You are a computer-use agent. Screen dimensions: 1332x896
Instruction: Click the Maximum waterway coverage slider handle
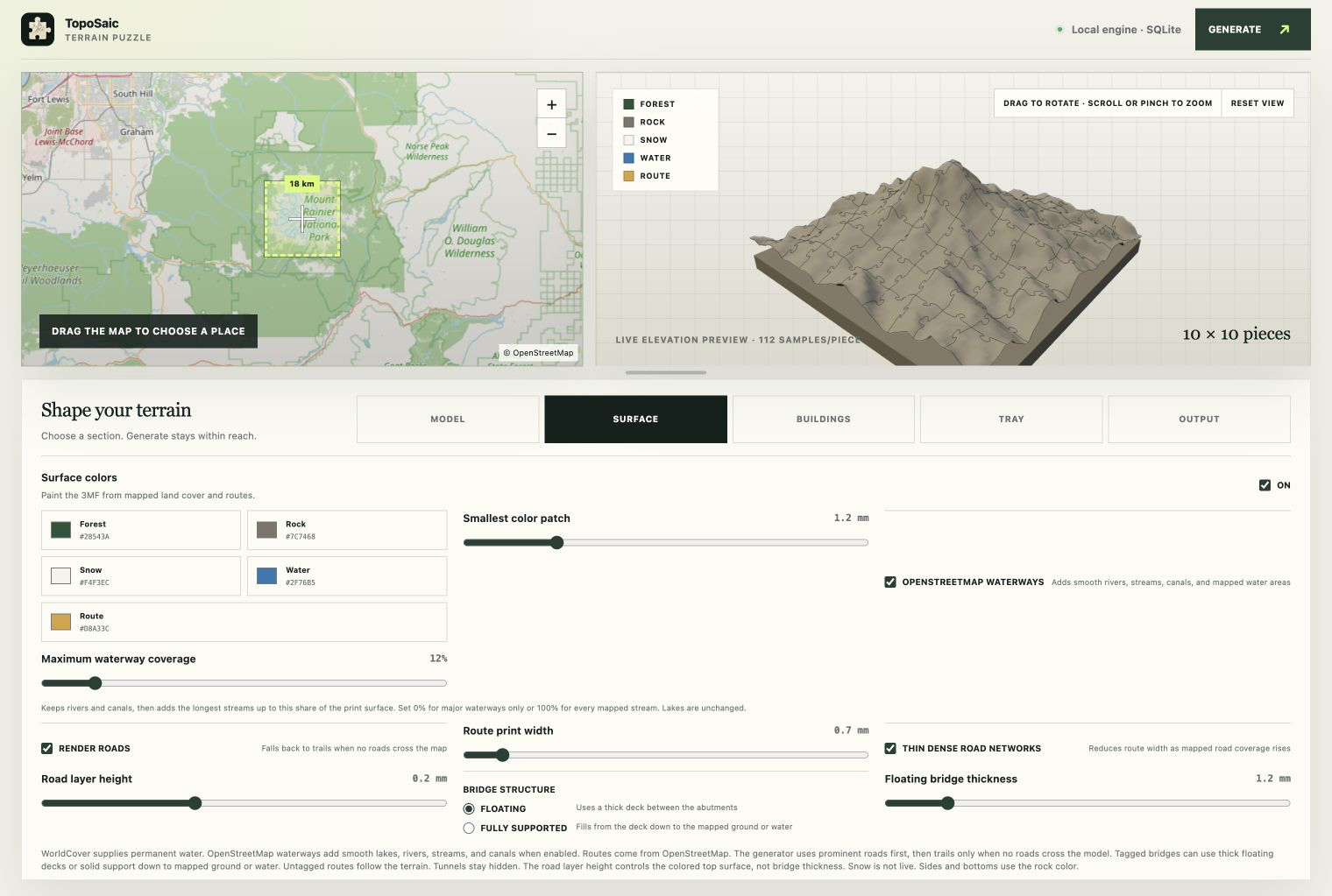point(95,683)
